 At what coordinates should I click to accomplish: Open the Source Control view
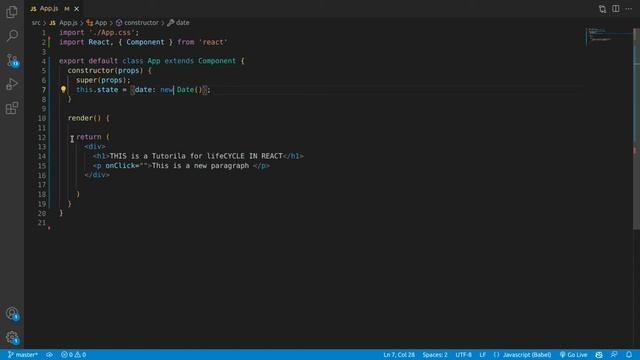[x=12, y=60]
